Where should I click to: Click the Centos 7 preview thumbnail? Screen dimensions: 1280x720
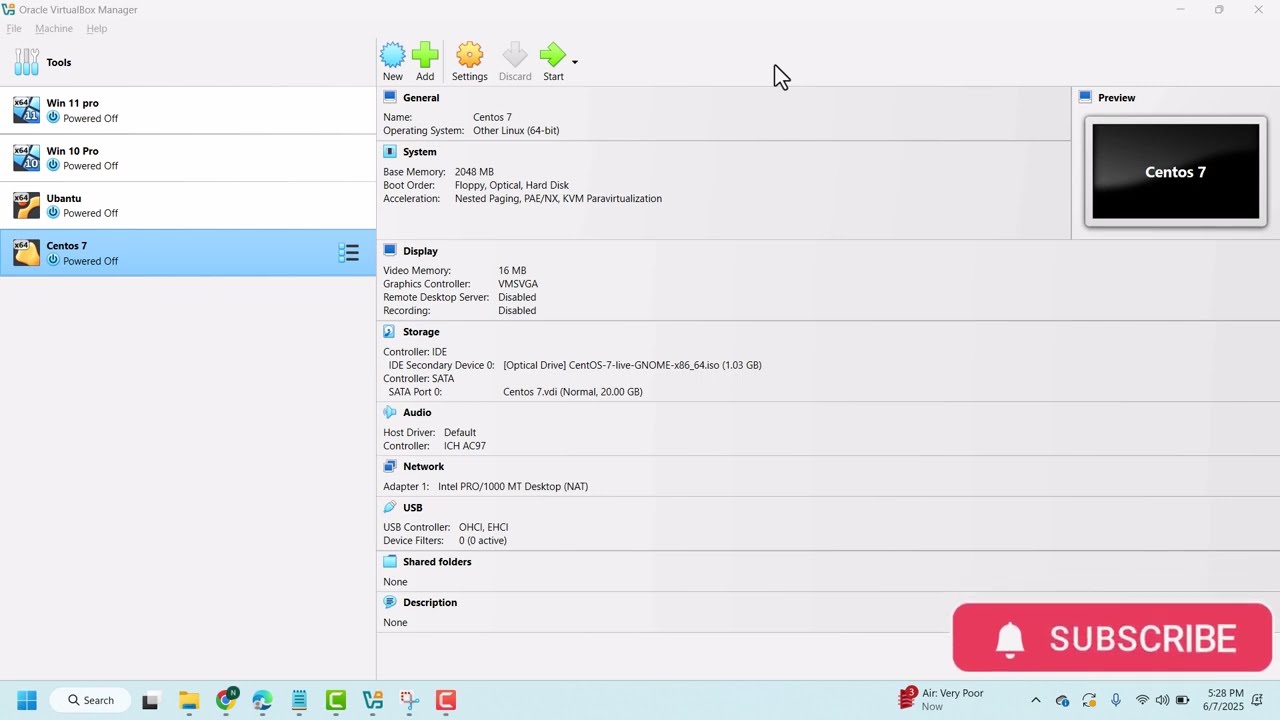pyautogui.click(x=1176, y=171)
